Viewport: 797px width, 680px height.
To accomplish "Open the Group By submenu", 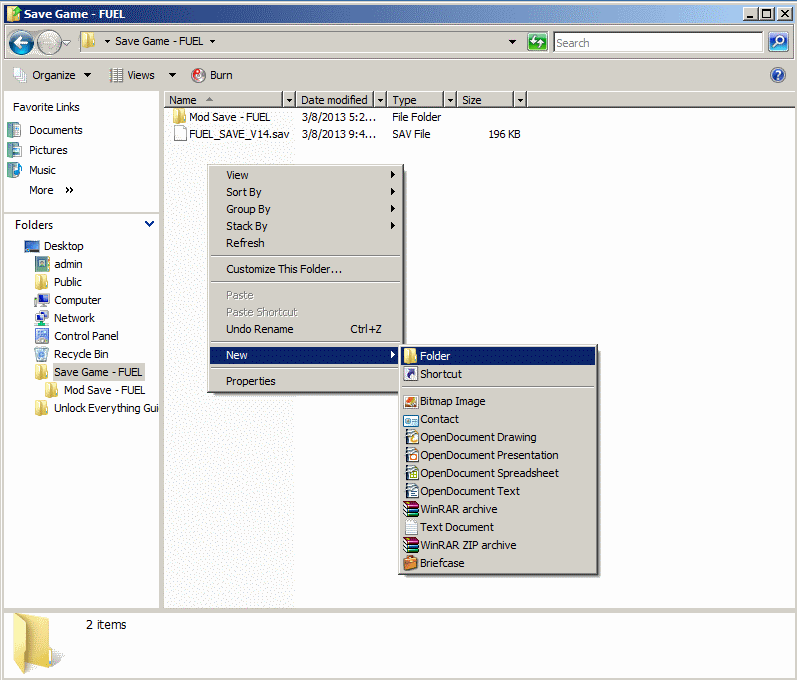I will pos(305,209).
